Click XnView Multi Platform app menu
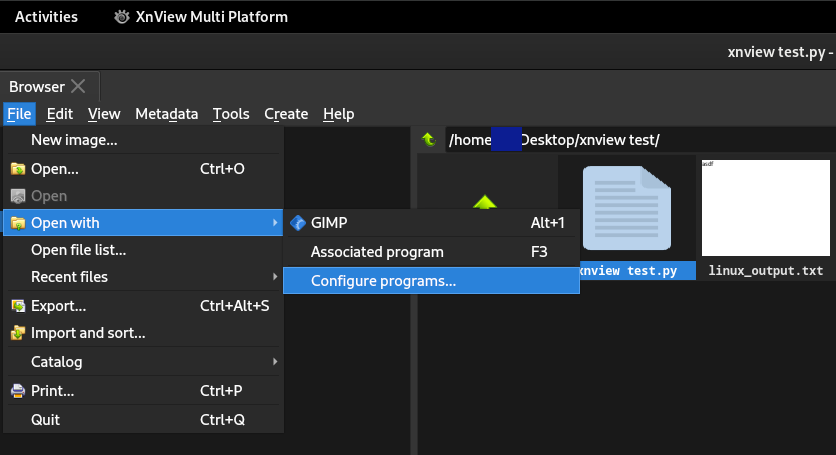This screenshot has height=455, width=836. point(201,17)
